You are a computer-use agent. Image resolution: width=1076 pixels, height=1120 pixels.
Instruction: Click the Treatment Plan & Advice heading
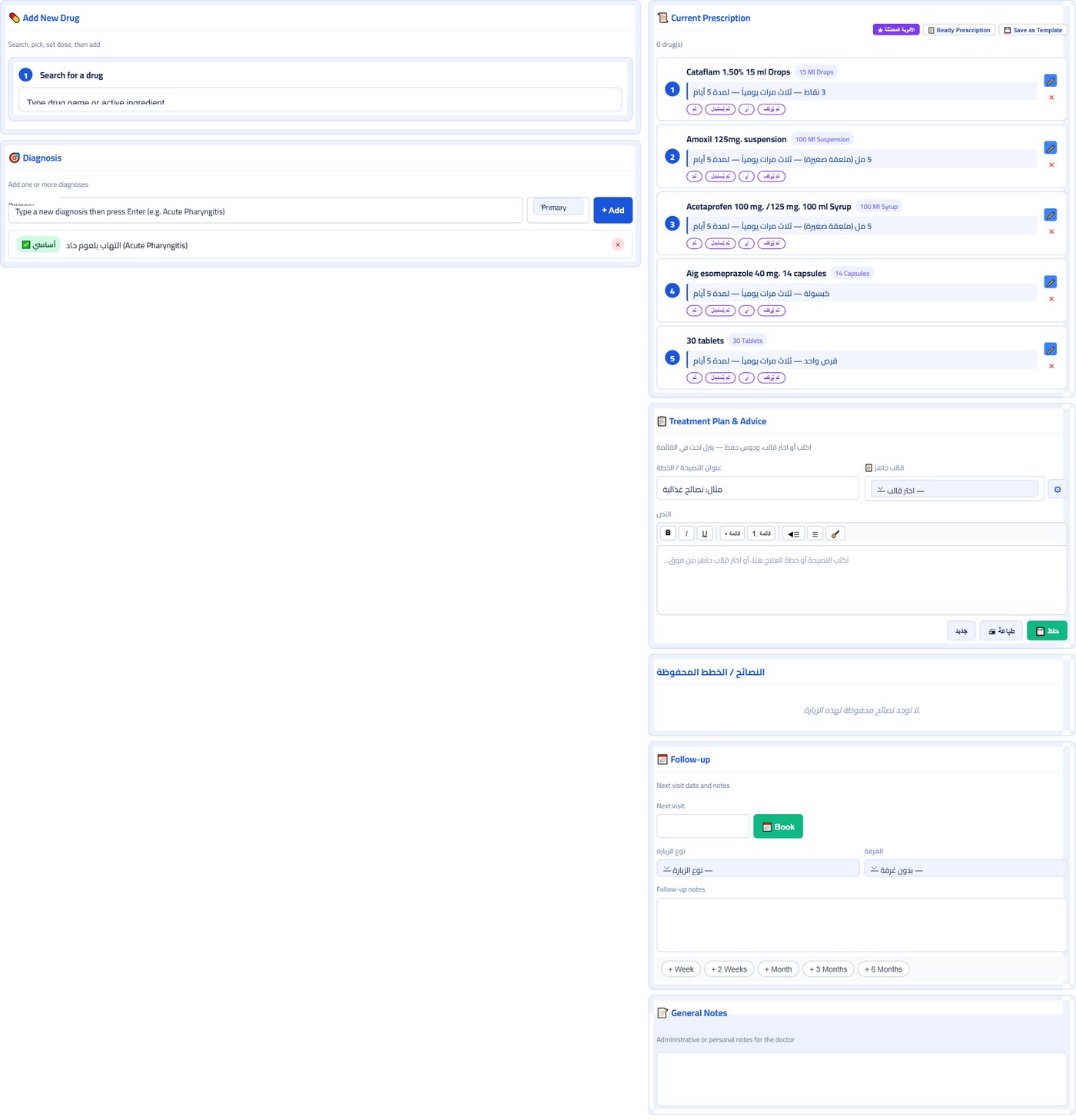pyautogui.click(x=717, y=421)
